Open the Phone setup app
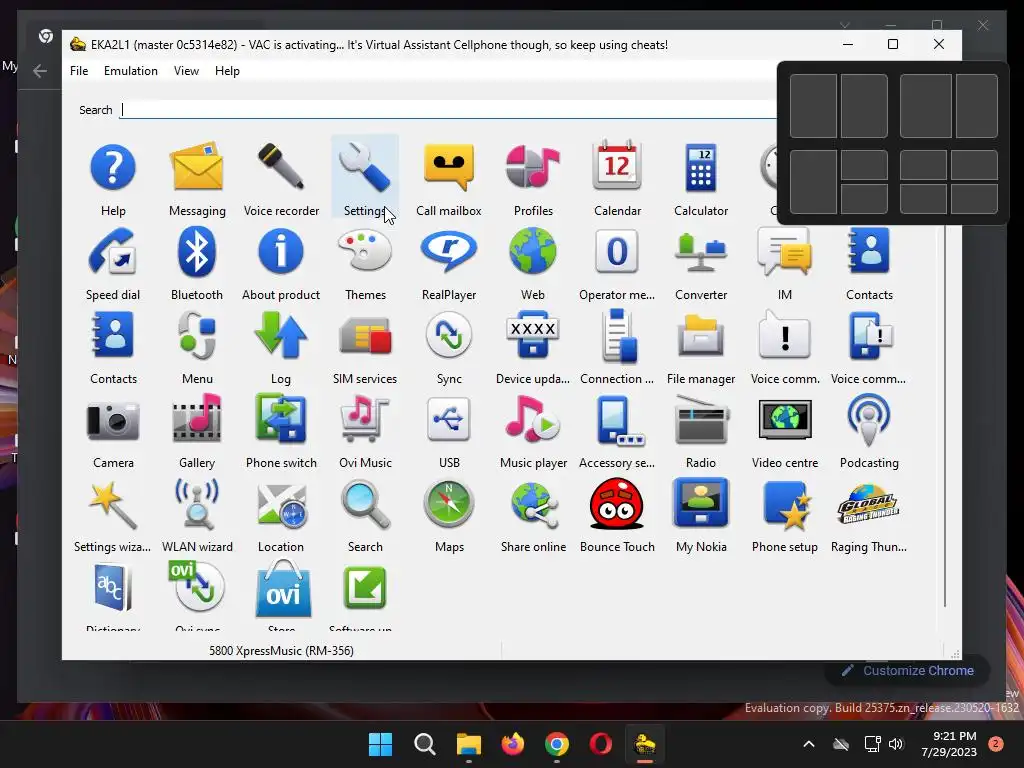This screenshot has width=1024, height=768. 785,505
